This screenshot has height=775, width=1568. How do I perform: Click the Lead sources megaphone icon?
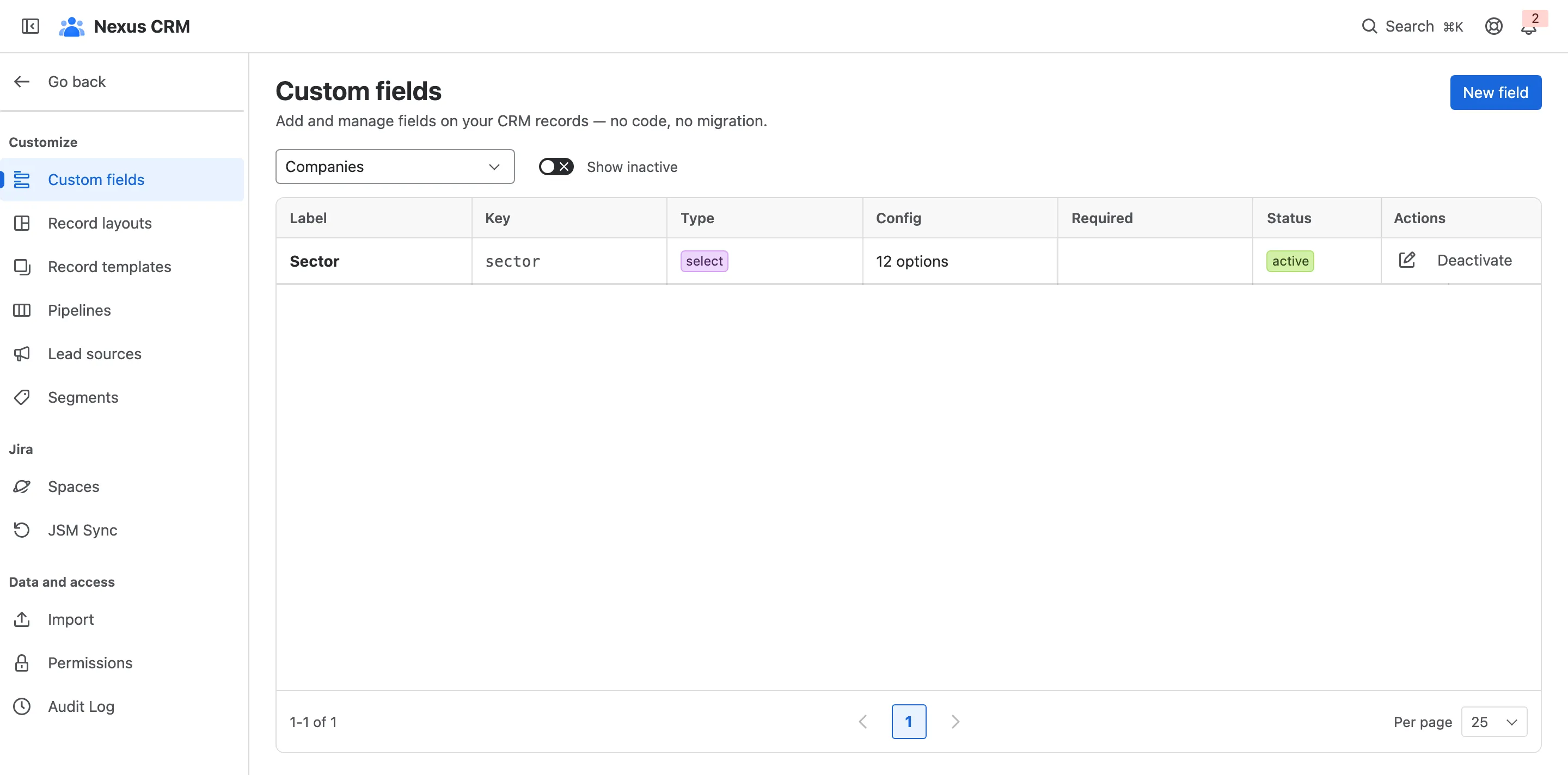22,353
